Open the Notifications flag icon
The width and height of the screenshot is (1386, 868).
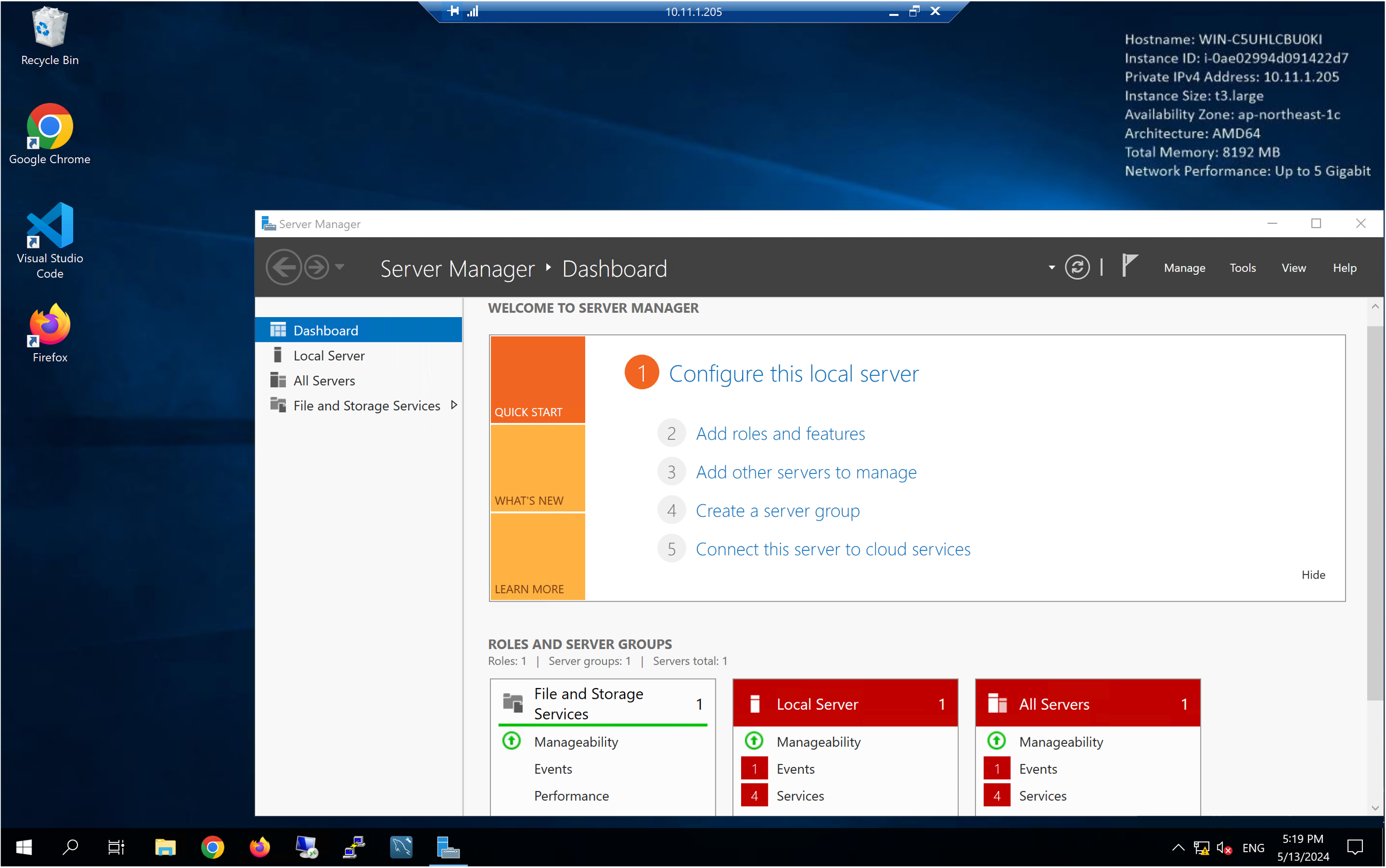pyautogui.click(x=1129, y=266)
